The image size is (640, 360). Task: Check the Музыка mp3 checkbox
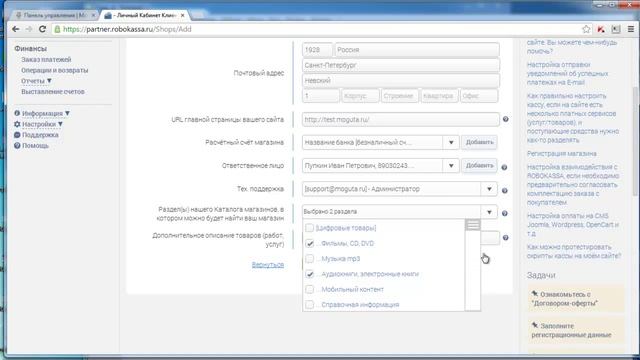[309, 259]
